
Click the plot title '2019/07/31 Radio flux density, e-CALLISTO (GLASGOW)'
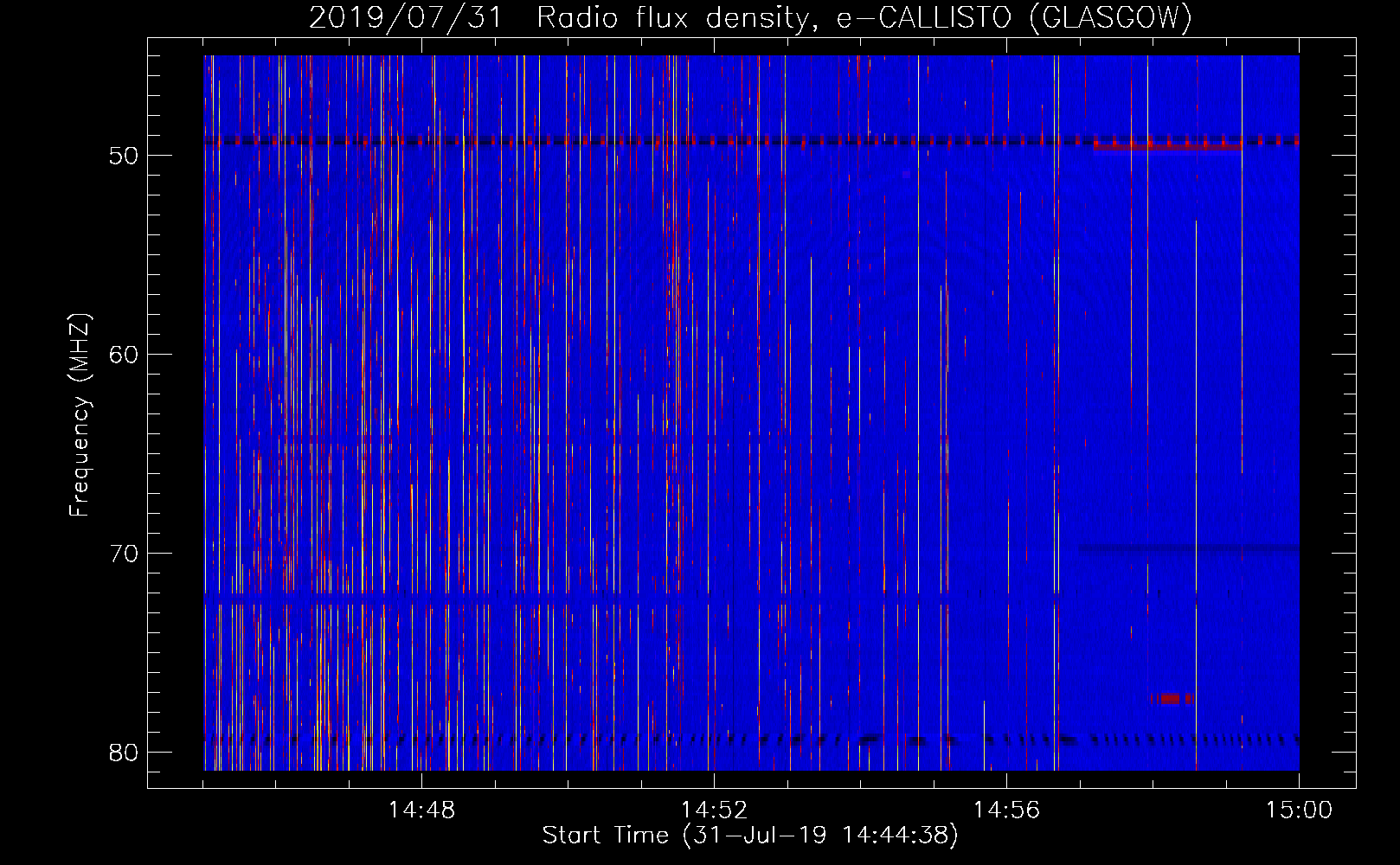(x=750, y=17)
